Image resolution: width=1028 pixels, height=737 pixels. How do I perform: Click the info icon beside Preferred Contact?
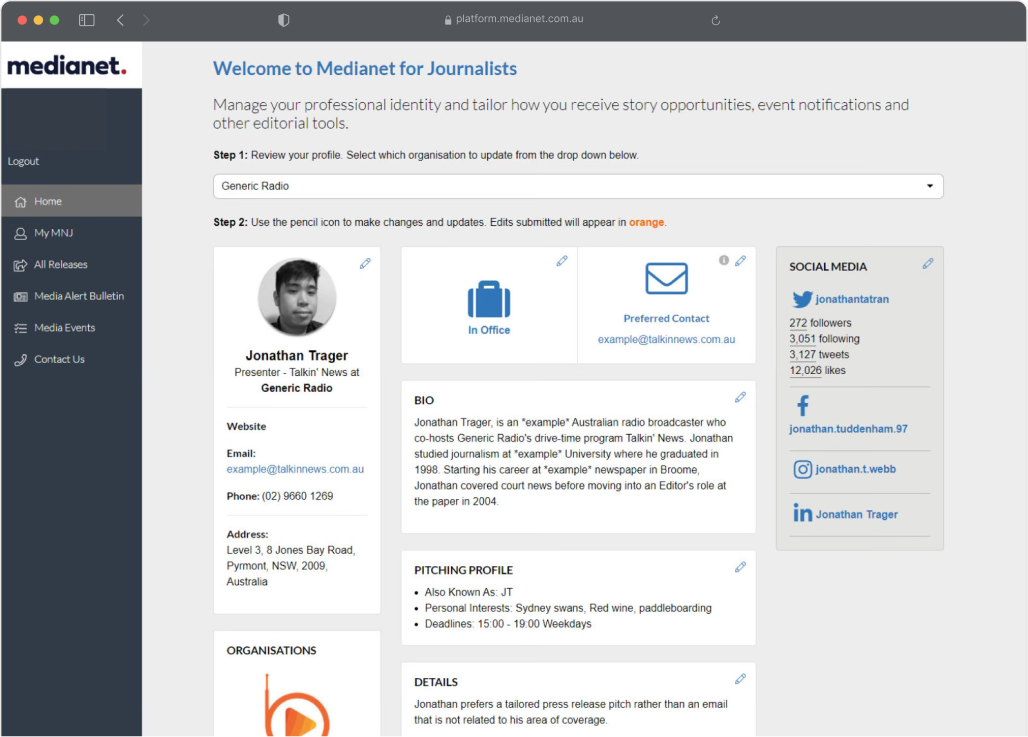click(724, 260)
